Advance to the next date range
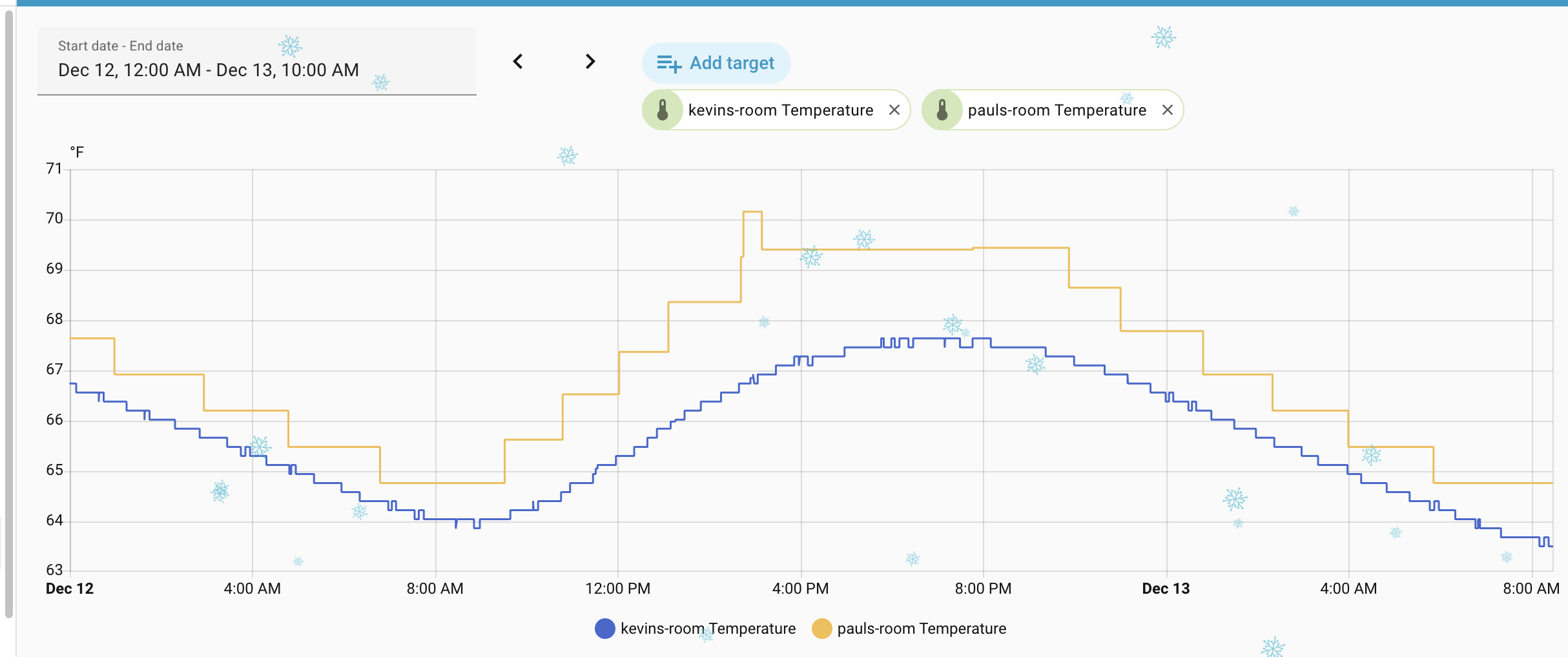 tap(590, 62)
